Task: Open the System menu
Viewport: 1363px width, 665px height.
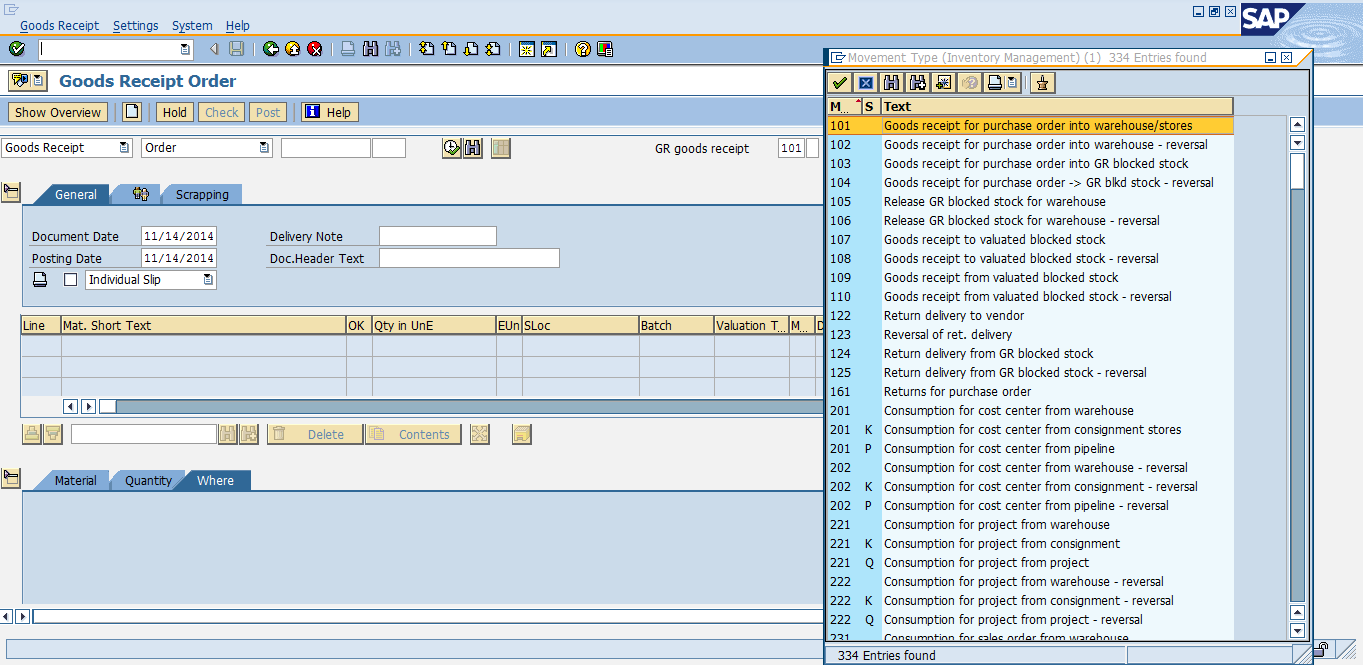Action: coord(192,25)
